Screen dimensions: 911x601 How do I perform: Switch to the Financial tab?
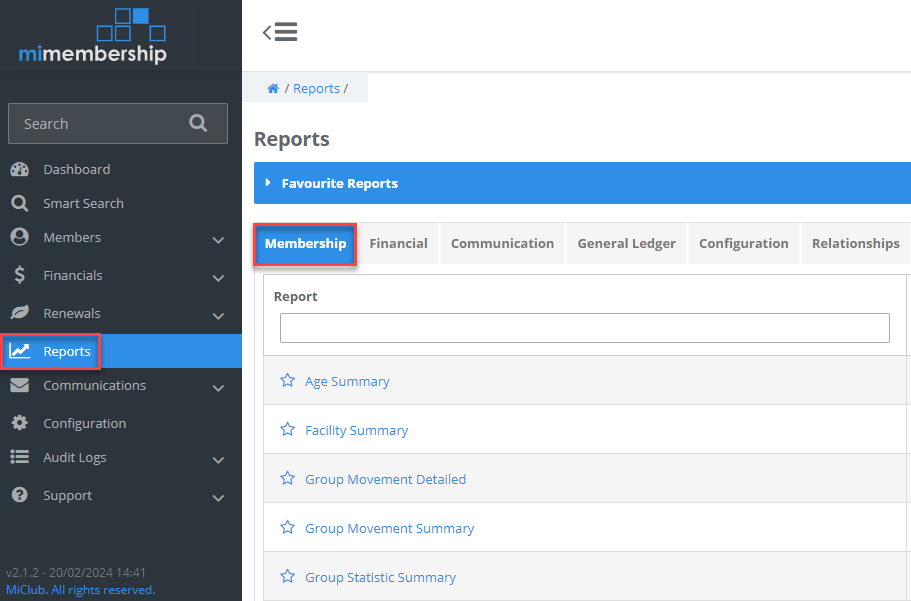coord(399,244)
